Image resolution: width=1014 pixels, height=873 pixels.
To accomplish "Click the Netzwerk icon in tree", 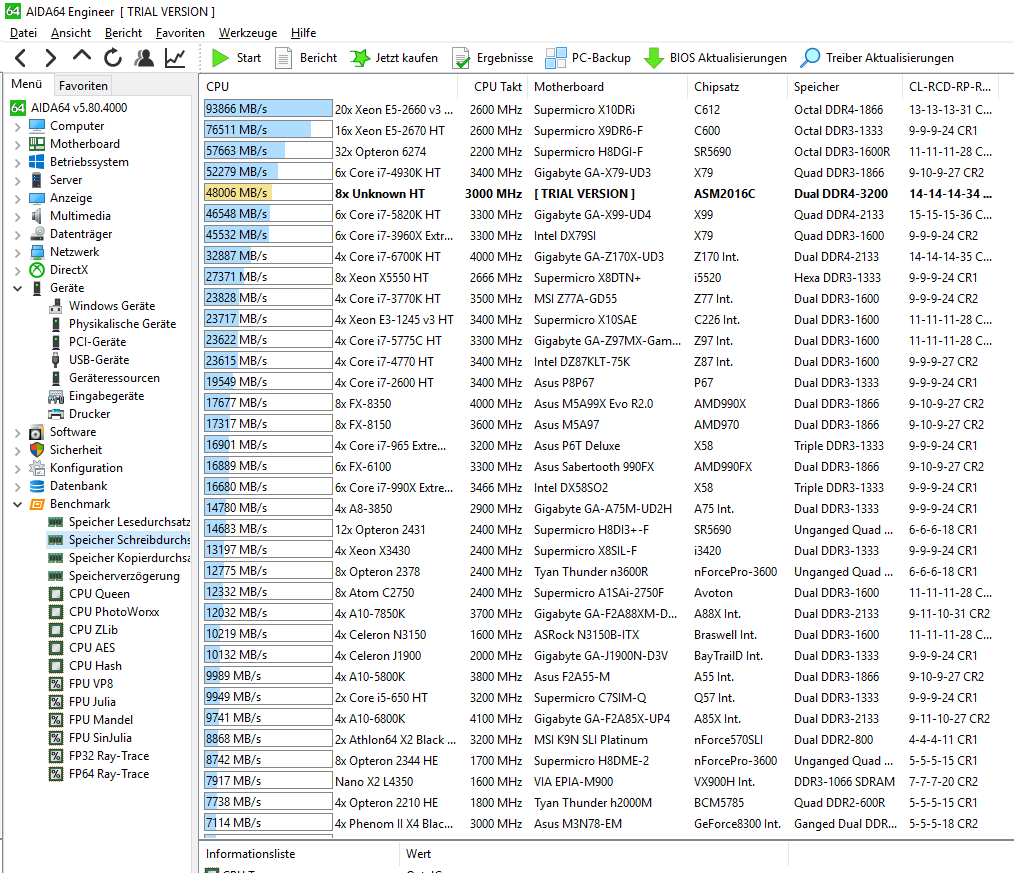I will 38,252.
